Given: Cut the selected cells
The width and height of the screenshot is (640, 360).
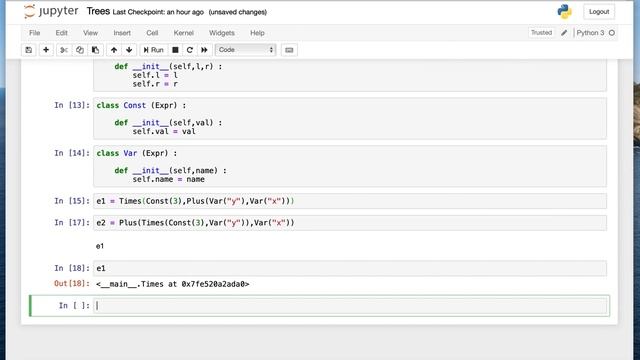Looking at the screenshot, I should [64, 50].
